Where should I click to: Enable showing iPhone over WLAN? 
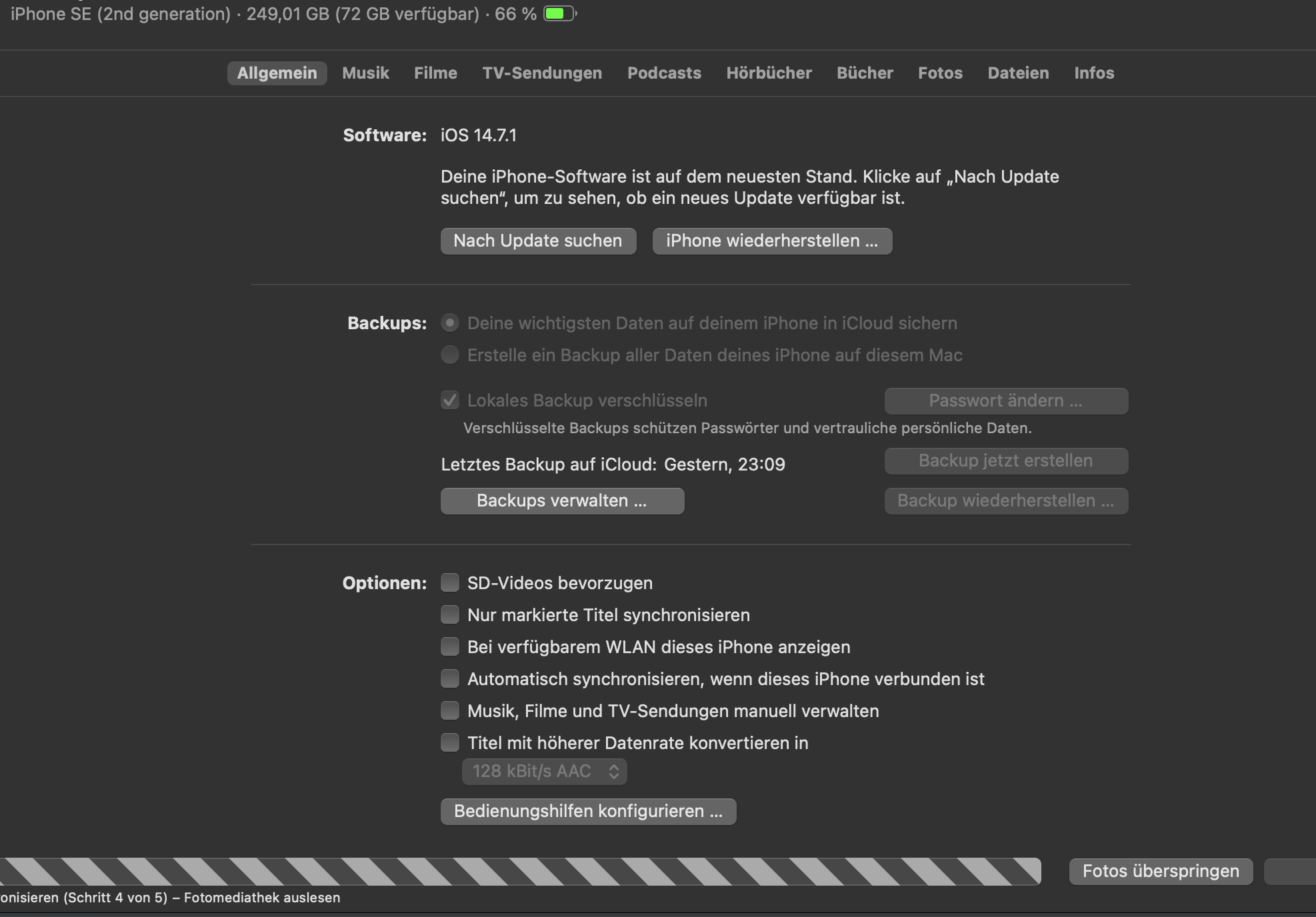click(x=450, y=647)
